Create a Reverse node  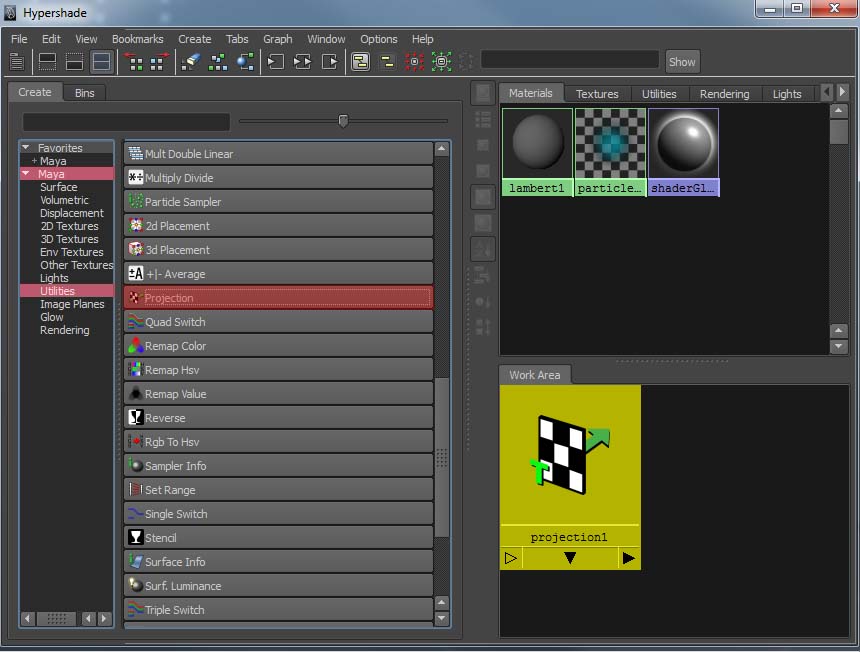coord(279,418)
